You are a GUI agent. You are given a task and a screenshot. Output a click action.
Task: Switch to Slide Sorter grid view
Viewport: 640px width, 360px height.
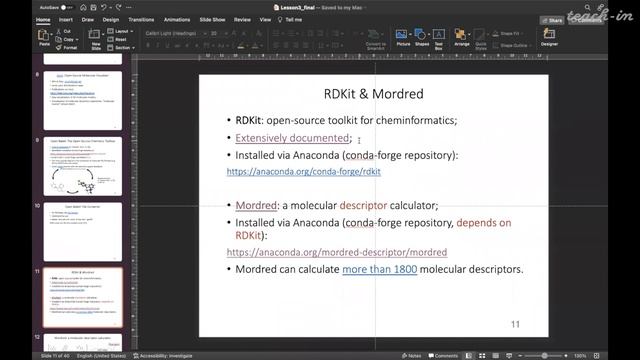482,356
